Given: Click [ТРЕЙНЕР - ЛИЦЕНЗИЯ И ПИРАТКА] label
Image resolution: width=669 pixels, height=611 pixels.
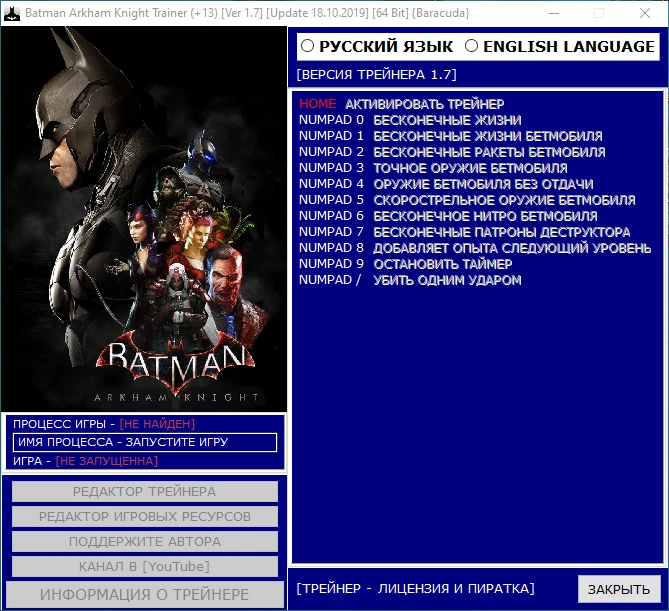Looking at the screenshot, I should tap(416, 589).
